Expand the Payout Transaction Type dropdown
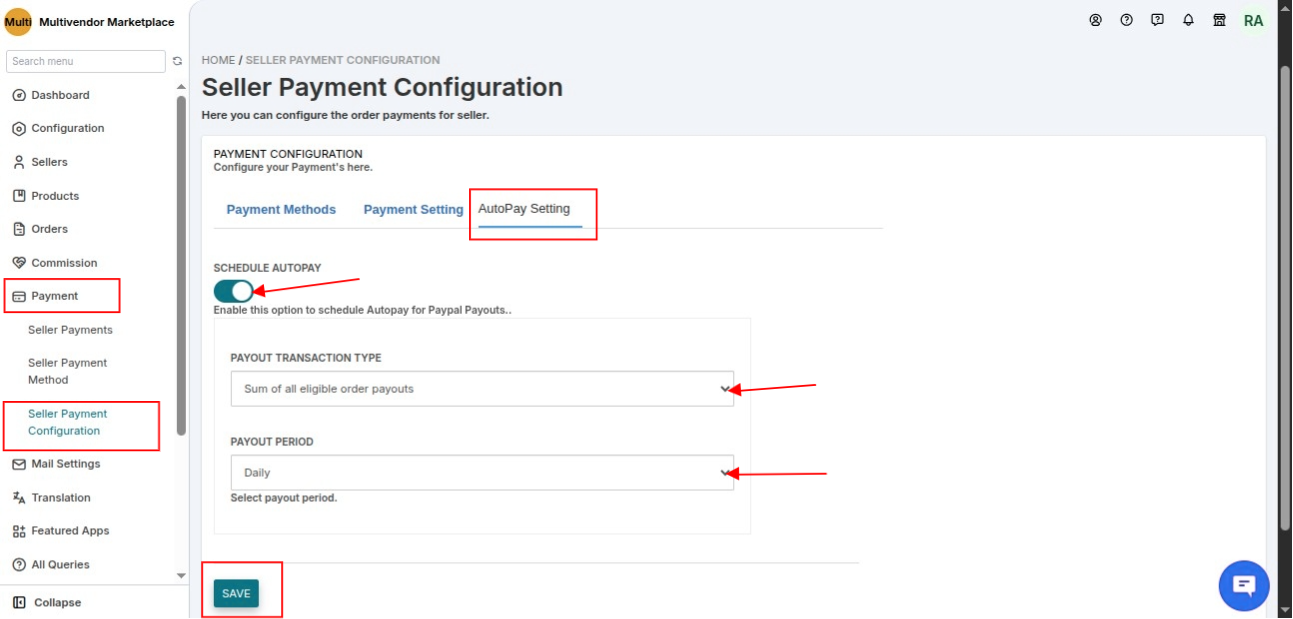This screenshot has width=1293, height=619. click(482, 389)
